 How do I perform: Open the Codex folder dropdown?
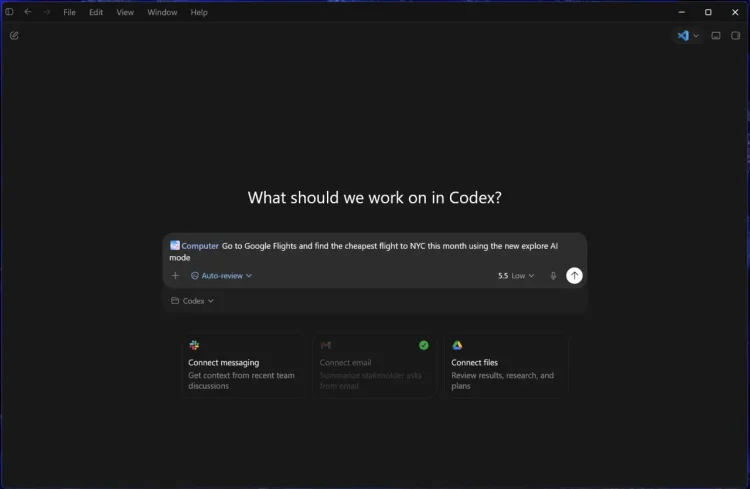tap(192, 301)
